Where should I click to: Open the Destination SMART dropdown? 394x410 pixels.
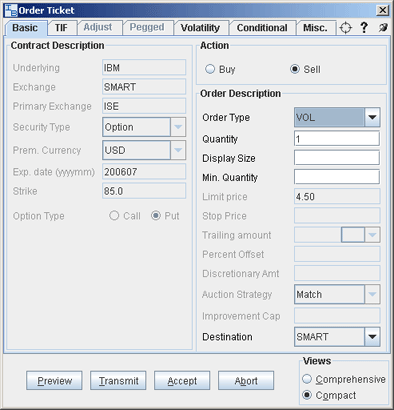372,337
